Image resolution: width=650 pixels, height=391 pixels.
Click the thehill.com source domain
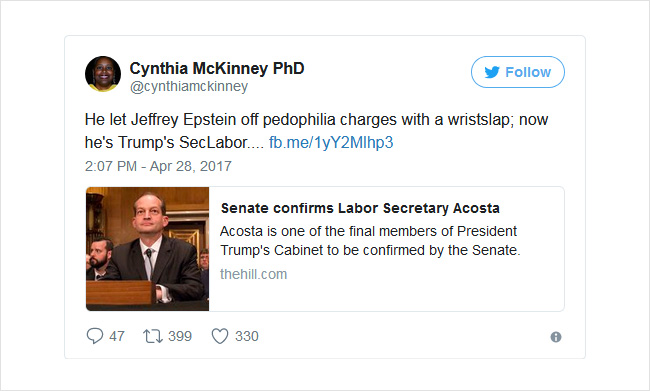coord(253,274)
